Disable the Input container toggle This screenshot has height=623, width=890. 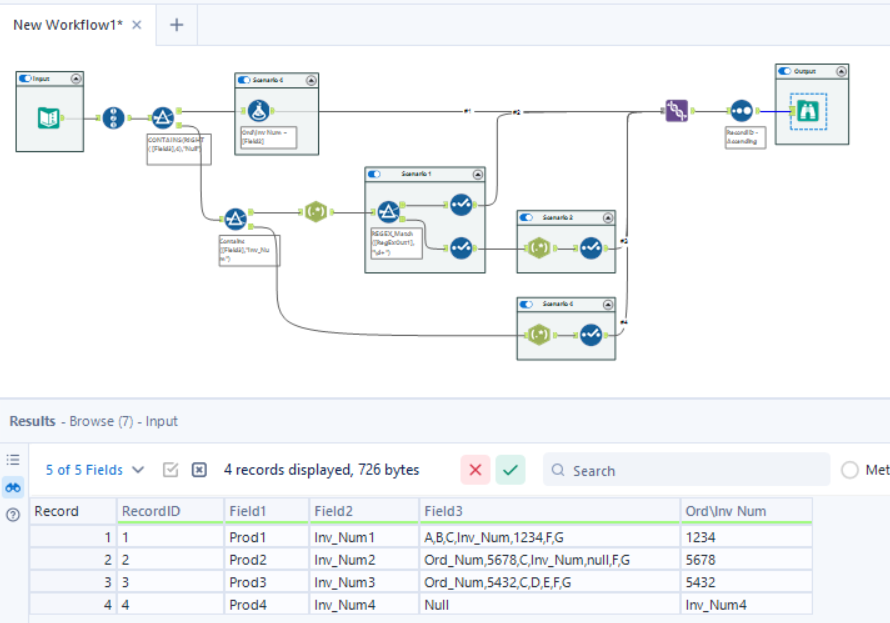(25, 78)
